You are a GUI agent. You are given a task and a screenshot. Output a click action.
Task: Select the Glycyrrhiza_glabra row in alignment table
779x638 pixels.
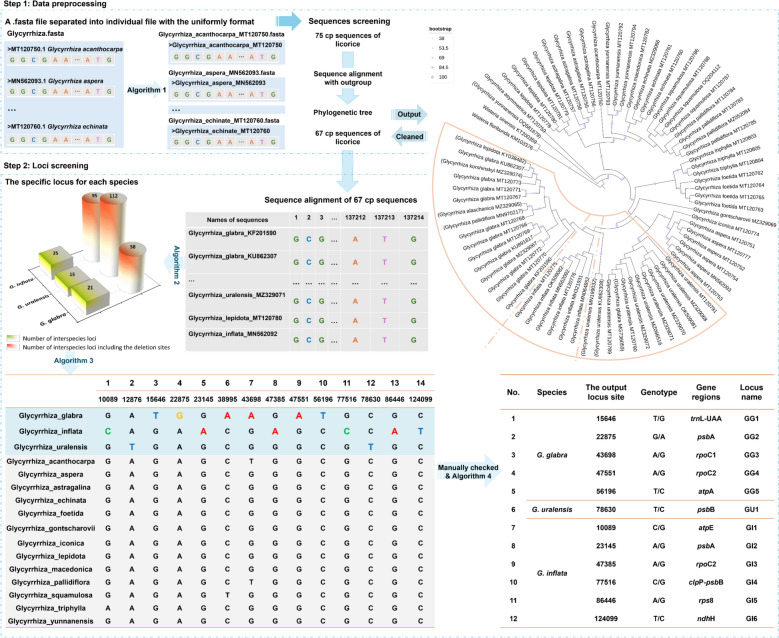(x=220, y=415)
